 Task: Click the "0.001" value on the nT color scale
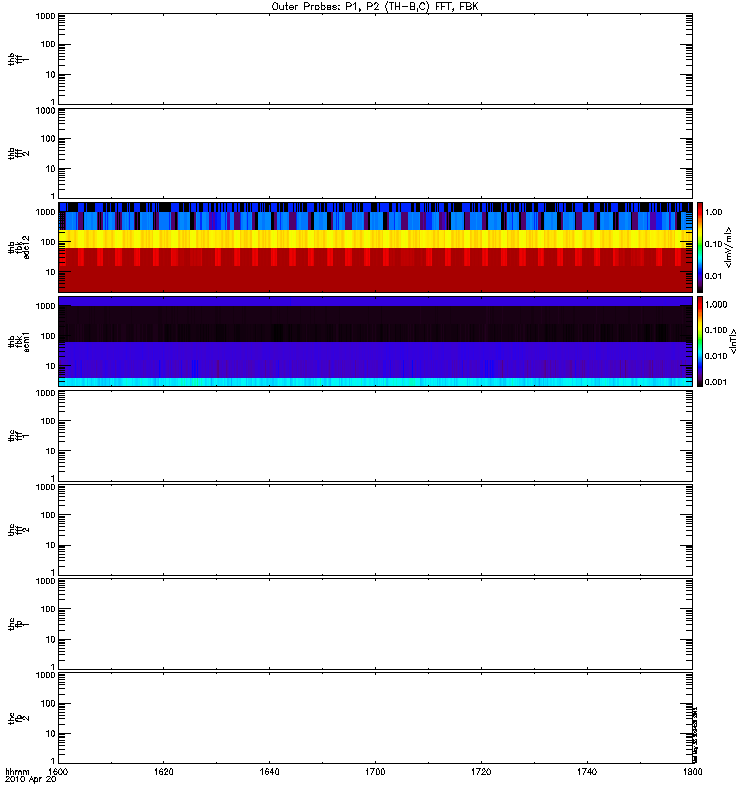point(716,382)
